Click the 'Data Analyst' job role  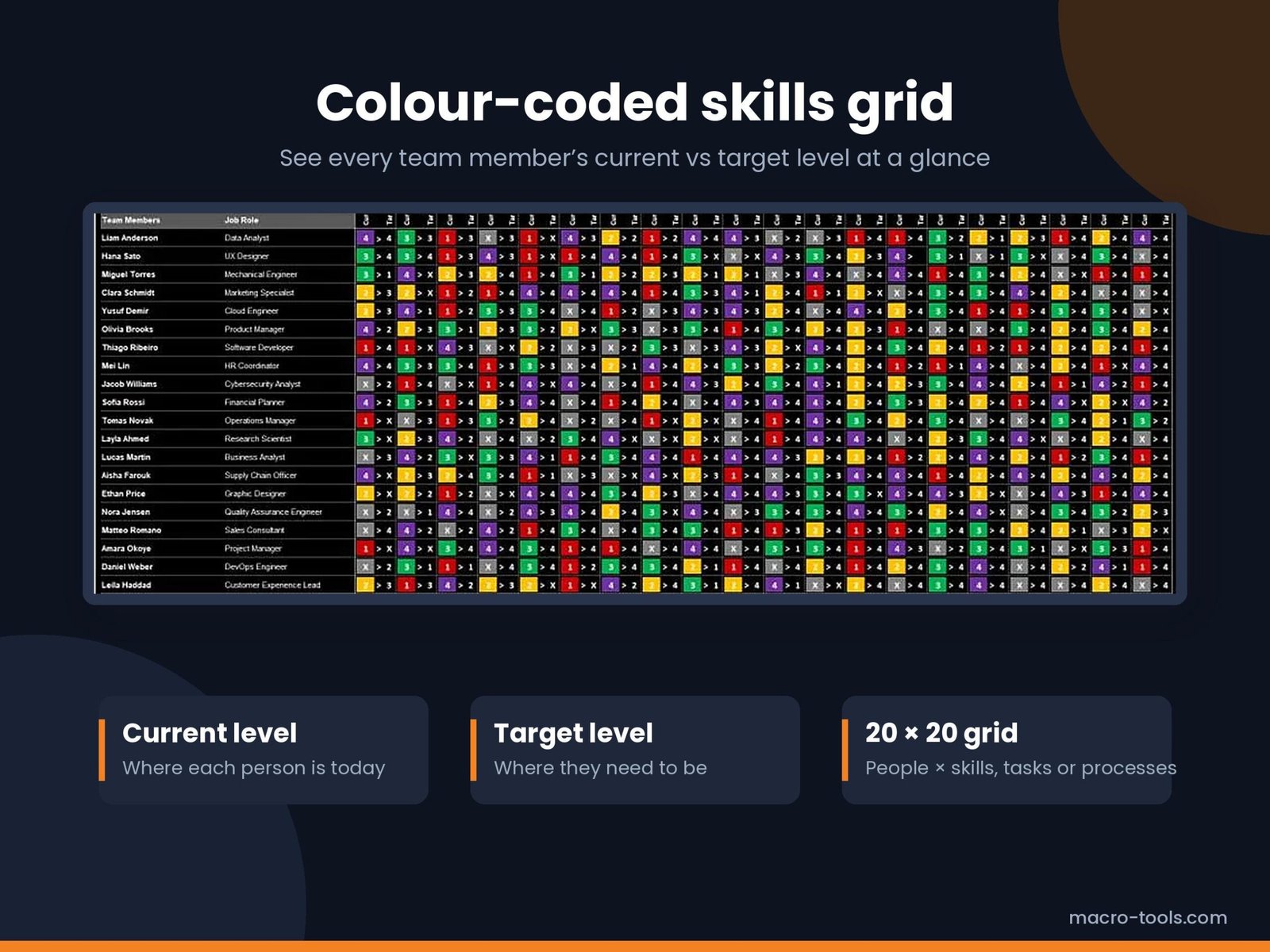tap(246, 238)
